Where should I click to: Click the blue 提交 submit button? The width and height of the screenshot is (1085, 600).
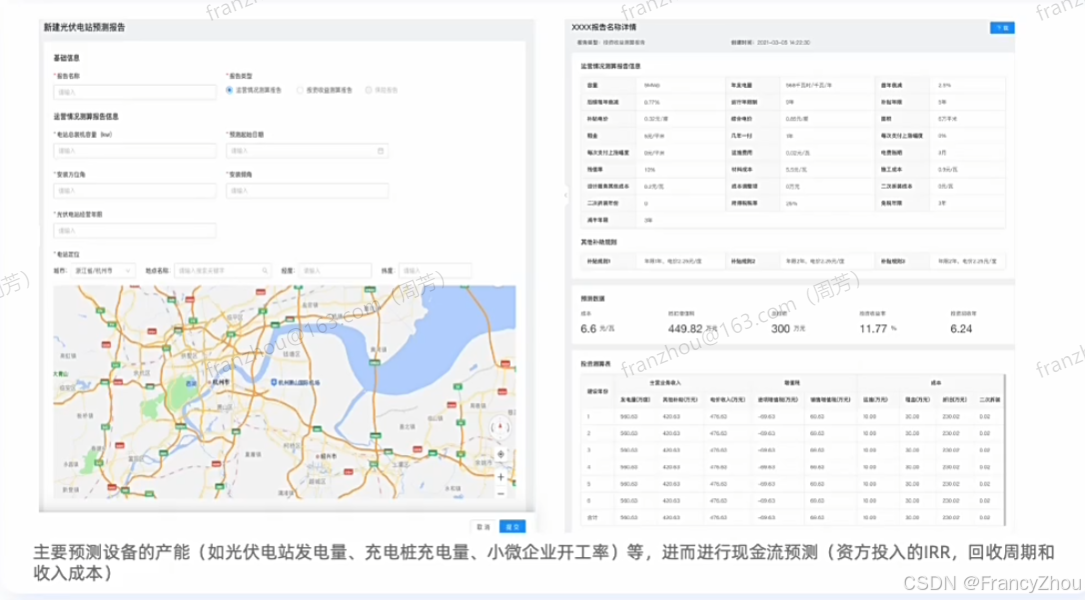[512, 527]
